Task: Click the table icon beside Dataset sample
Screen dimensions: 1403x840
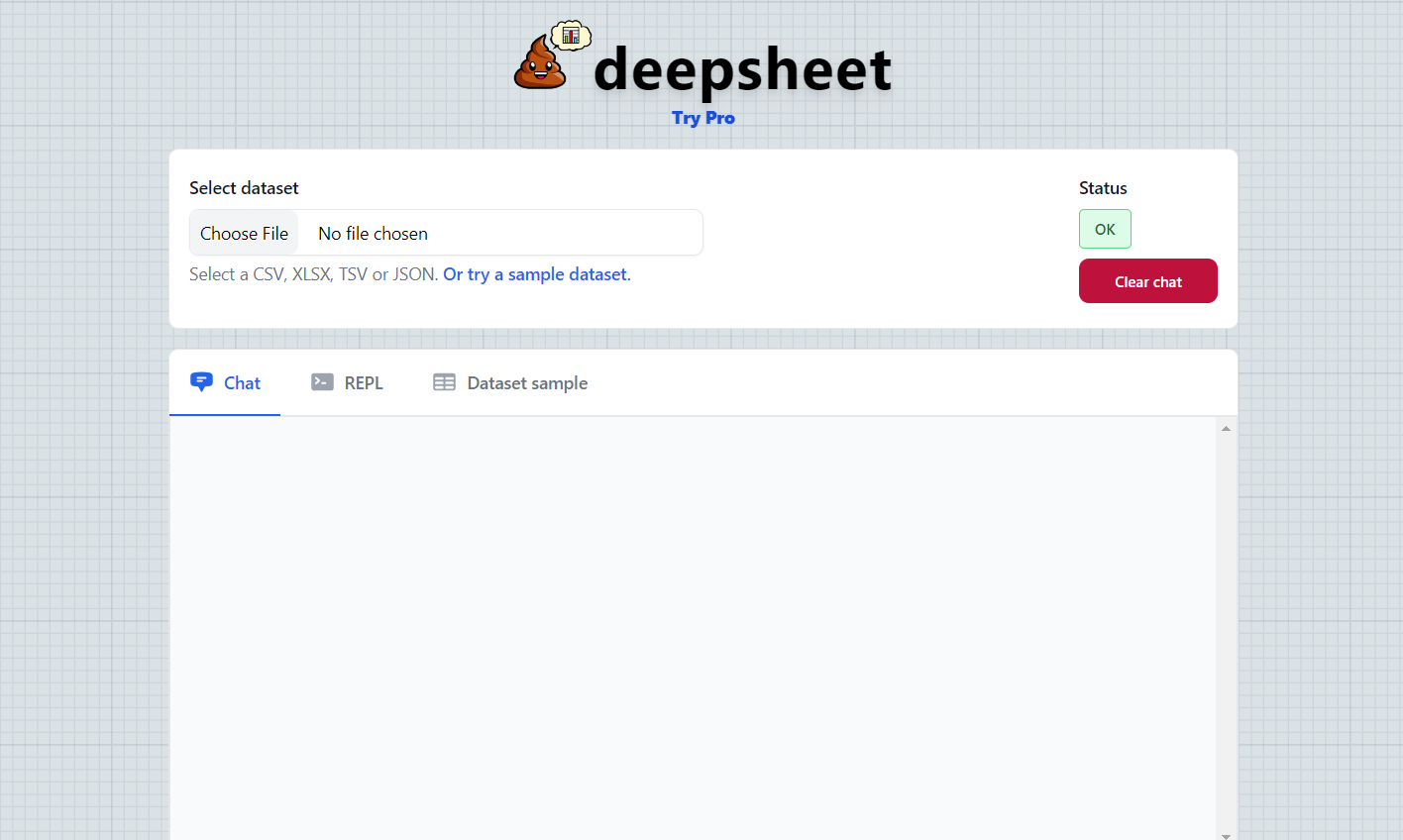Action: (x=444, y=381)
